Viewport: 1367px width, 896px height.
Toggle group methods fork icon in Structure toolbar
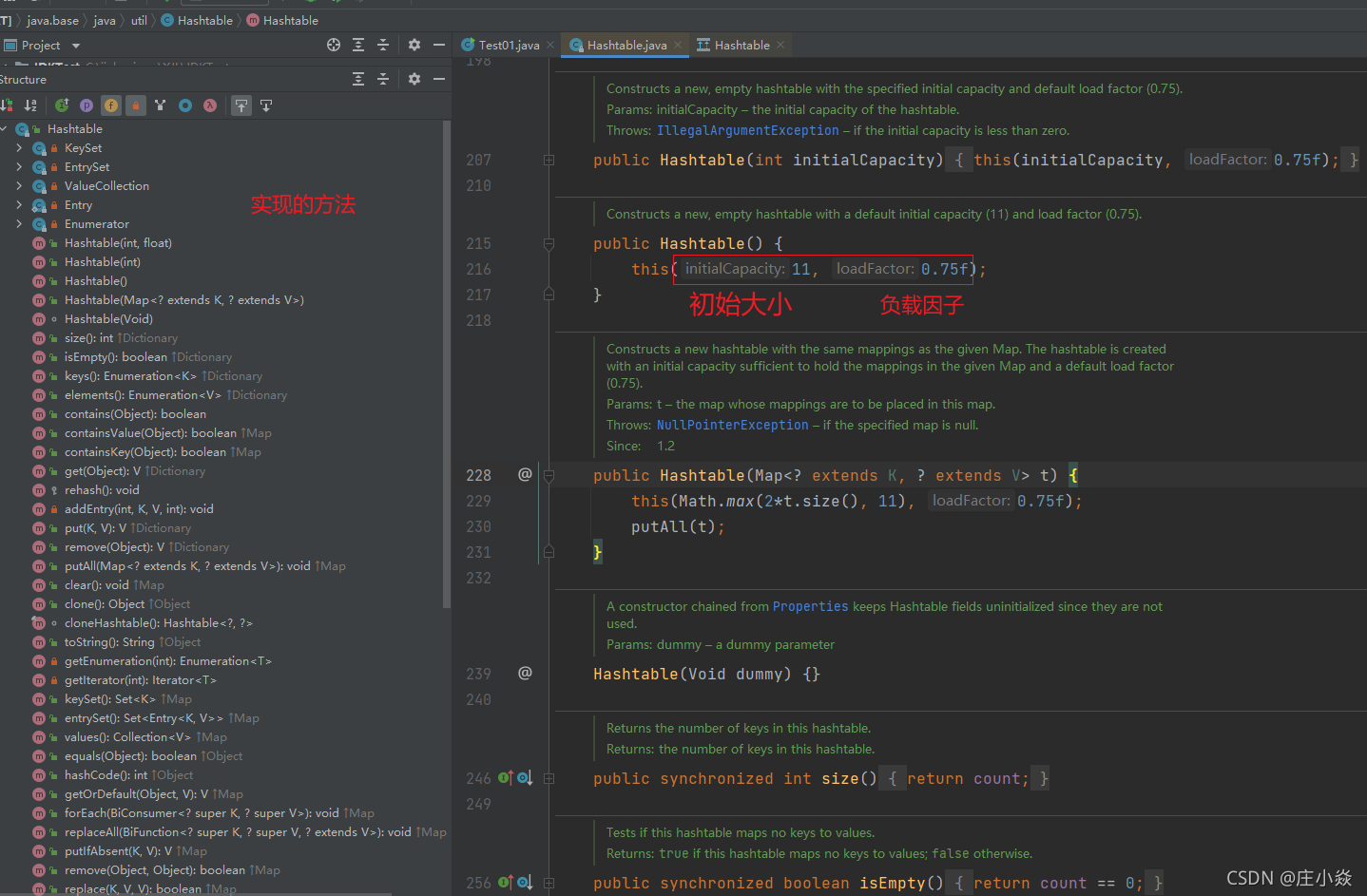tap(160, 105)
